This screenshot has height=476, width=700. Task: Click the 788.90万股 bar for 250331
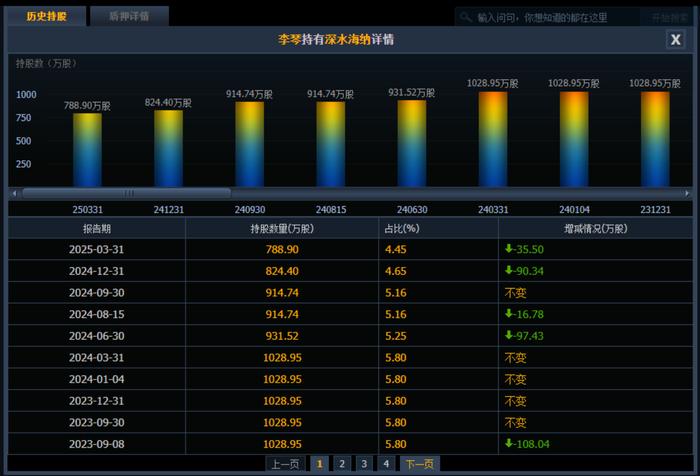pyautogui.click(x=88, y=150)
